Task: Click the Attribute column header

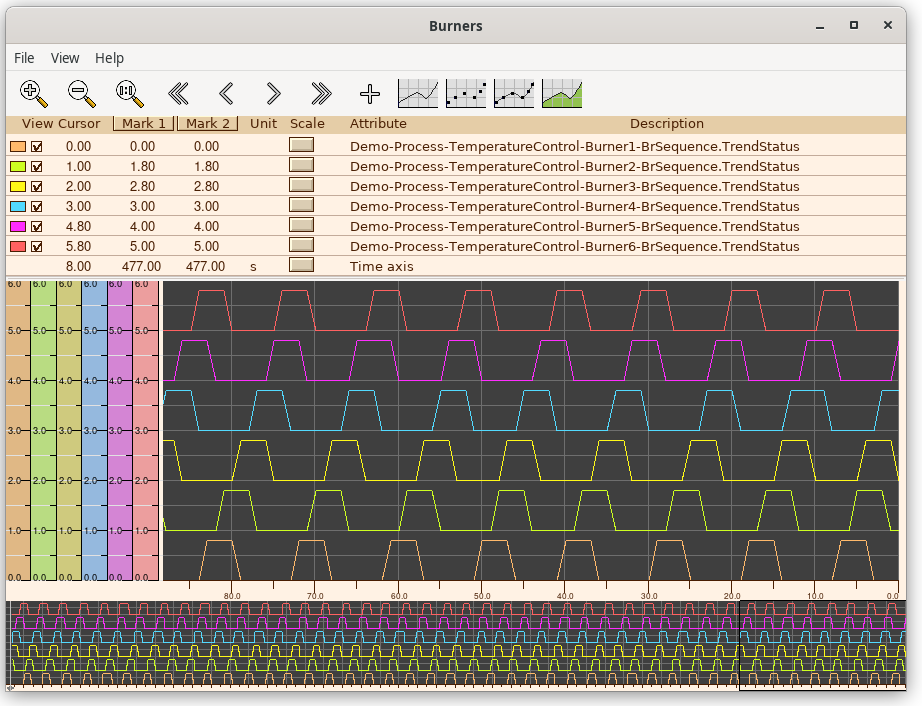Action: 378,123
